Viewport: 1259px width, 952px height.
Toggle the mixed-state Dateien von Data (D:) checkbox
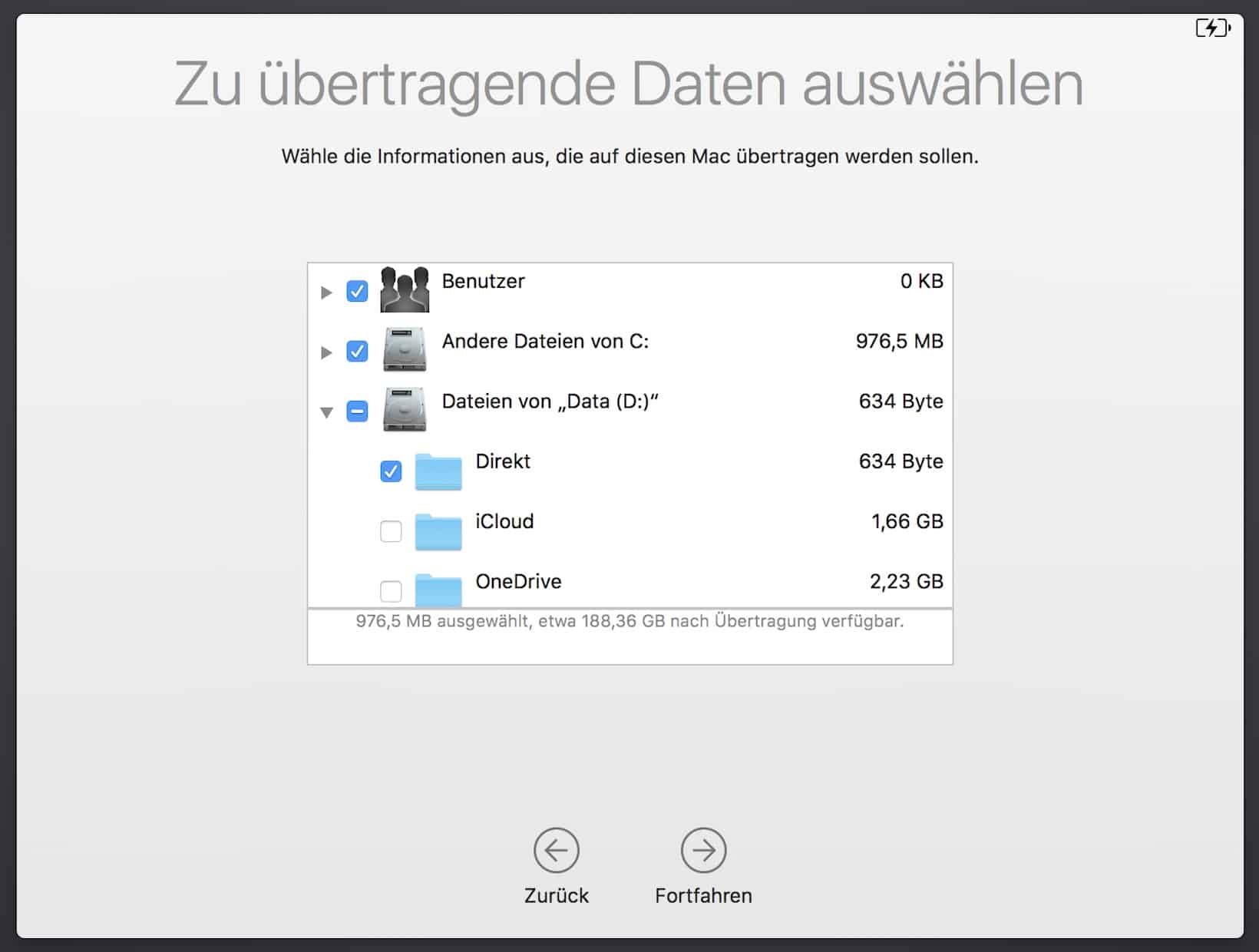357,411
